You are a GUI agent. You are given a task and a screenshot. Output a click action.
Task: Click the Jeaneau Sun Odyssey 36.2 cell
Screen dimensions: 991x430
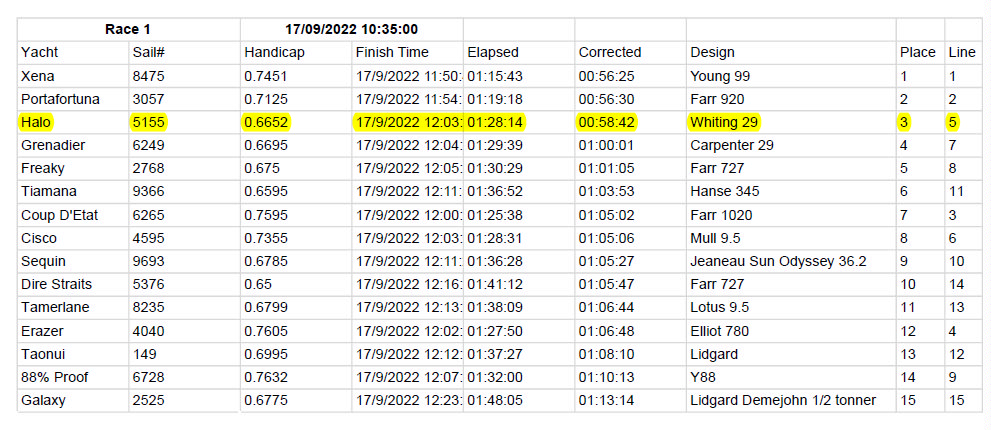778,261
